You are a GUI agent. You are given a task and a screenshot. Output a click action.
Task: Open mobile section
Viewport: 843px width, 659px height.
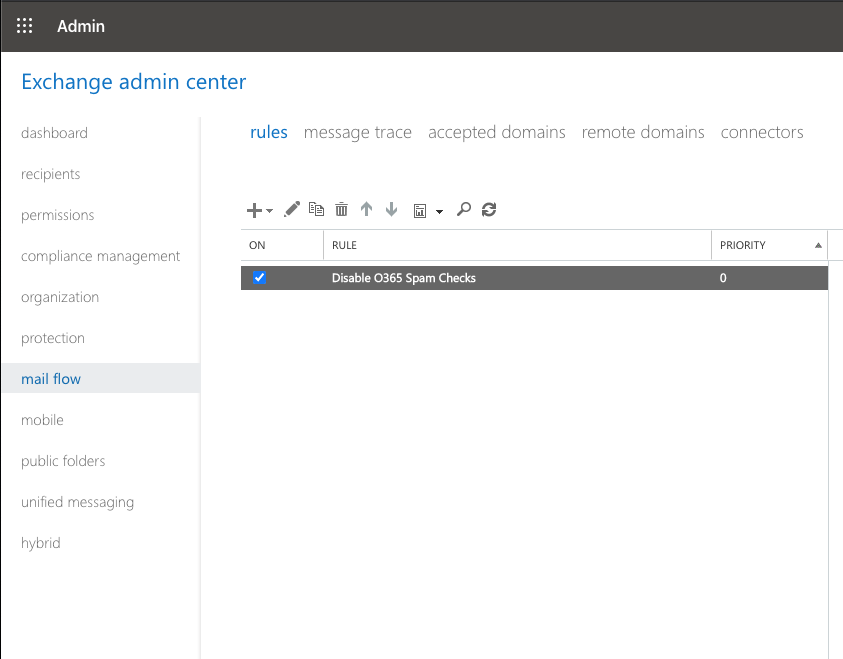coord(42,420)
